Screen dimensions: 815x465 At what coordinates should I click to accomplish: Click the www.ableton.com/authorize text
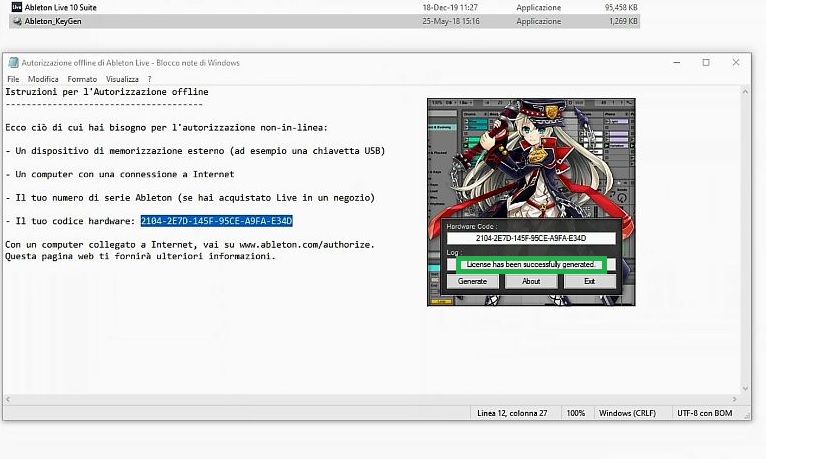tap(306, 244)
